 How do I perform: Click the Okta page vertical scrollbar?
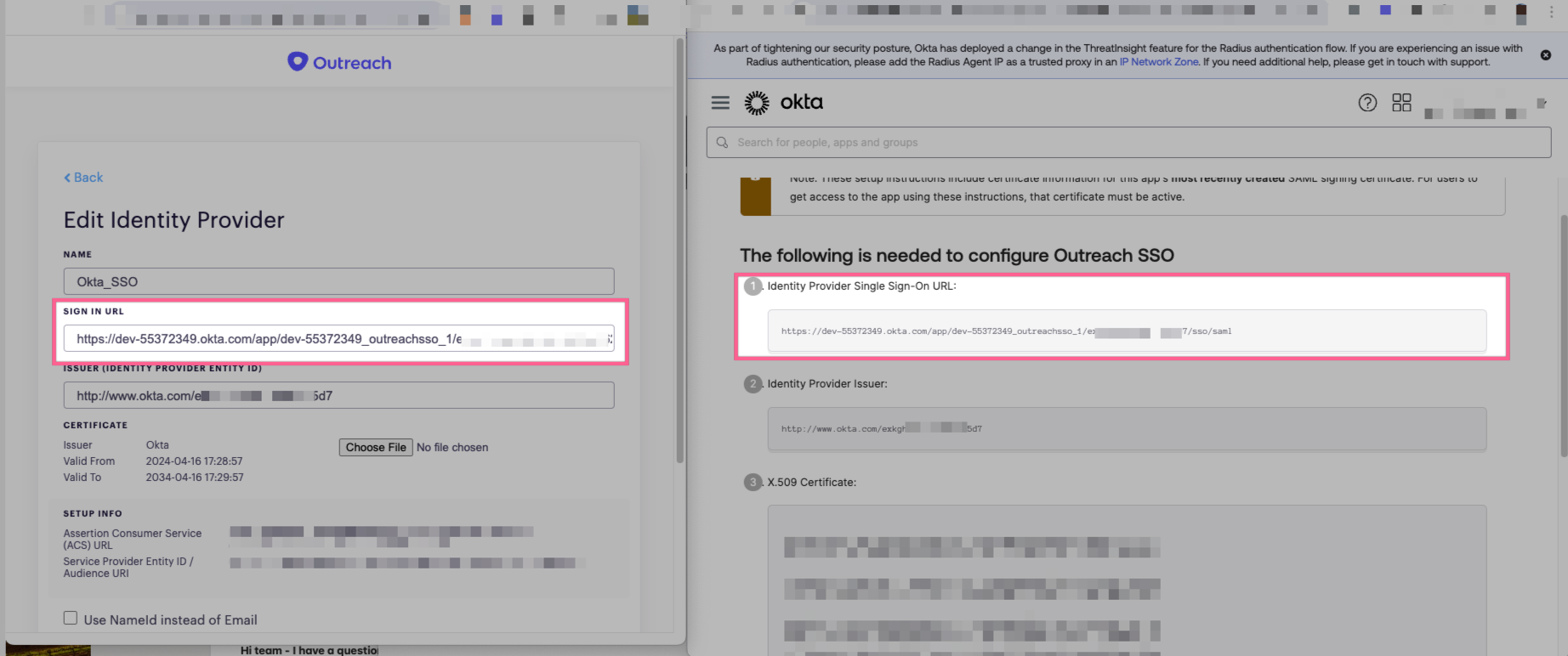tap(1563, 336)
